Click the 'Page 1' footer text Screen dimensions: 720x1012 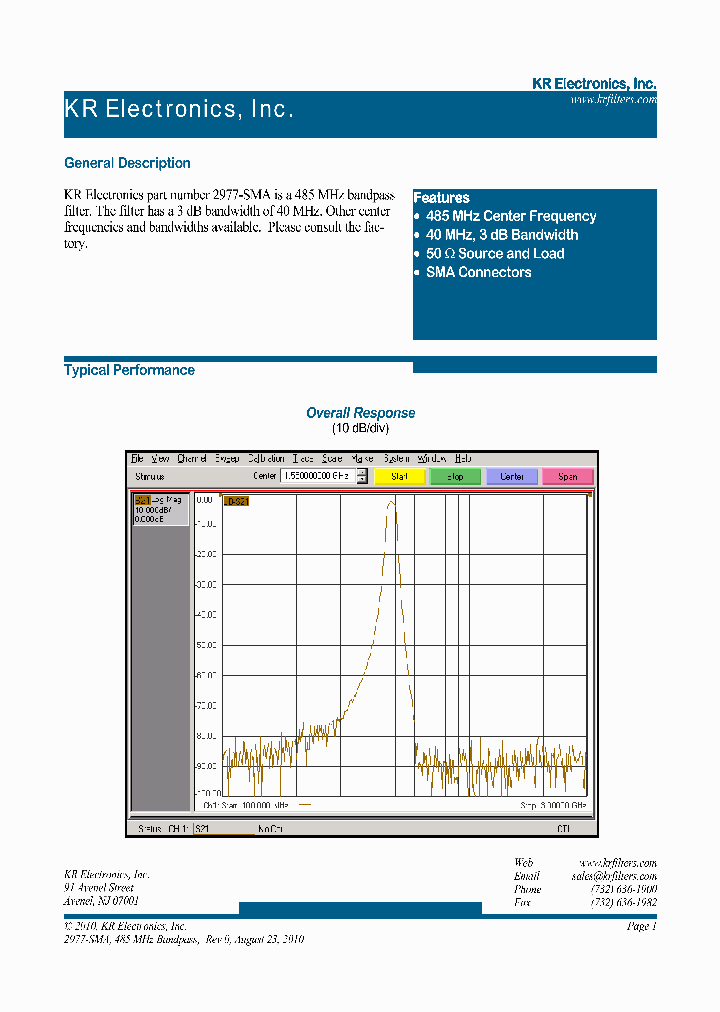tap(641, 926)
